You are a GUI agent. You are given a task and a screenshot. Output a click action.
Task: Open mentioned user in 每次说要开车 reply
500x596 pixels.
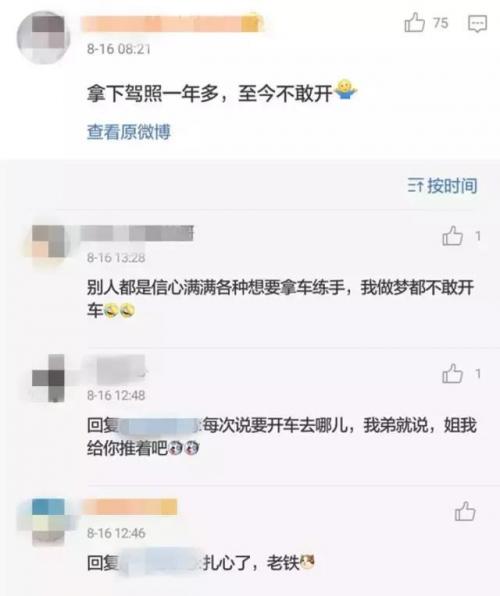(160, 425)
